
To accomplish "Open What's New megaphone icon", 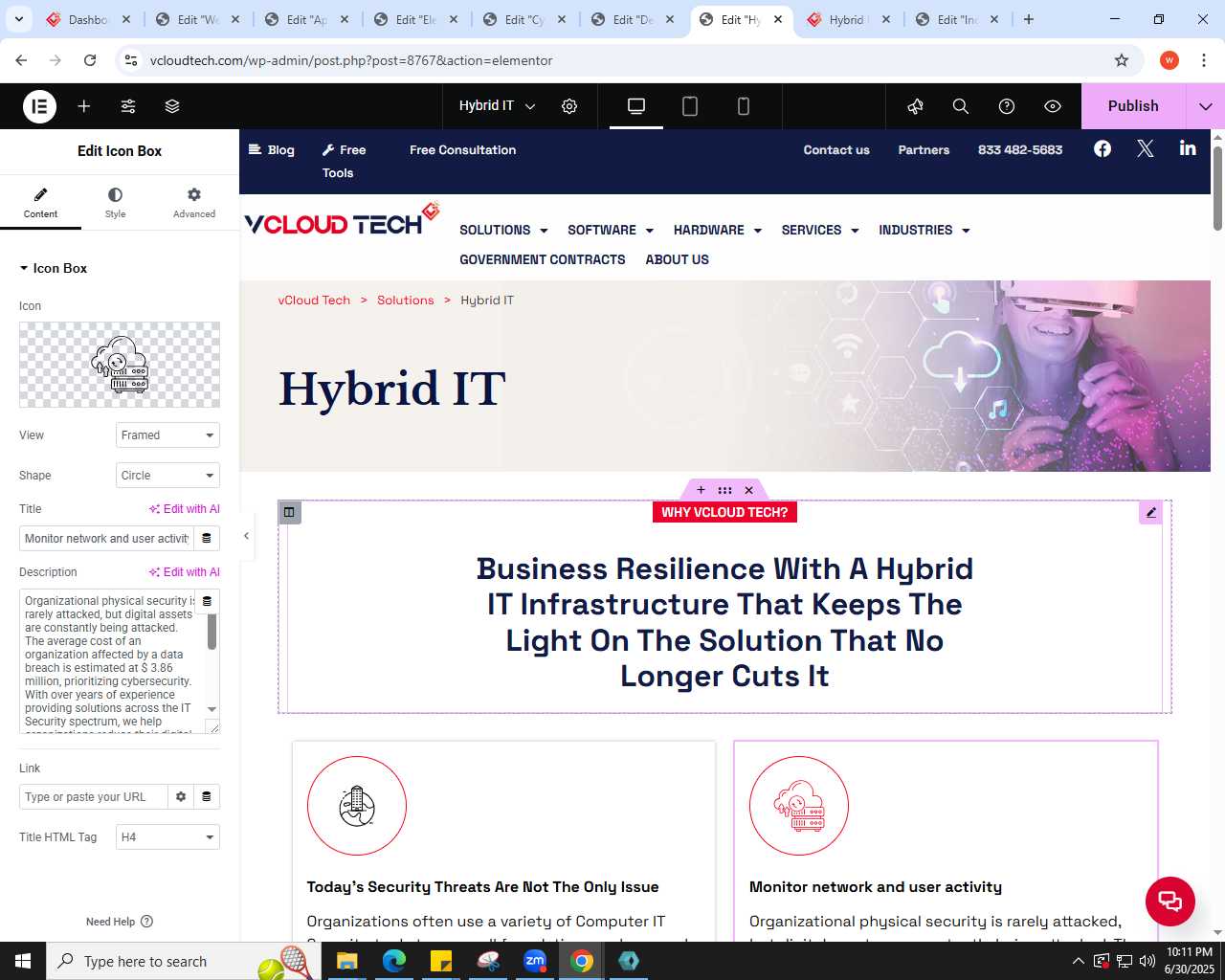I will tap(916, 106).
